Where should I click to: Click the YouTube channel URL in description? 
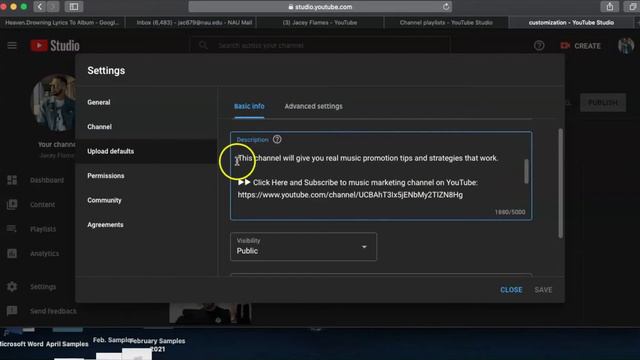[x=350, y=195]
